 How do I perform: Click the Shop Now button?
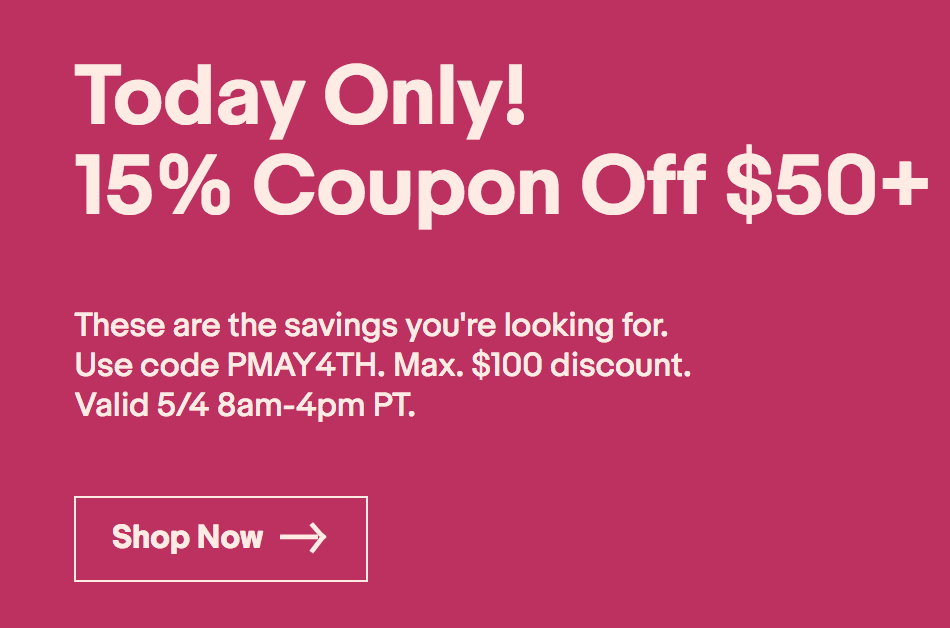pos(221,538)
